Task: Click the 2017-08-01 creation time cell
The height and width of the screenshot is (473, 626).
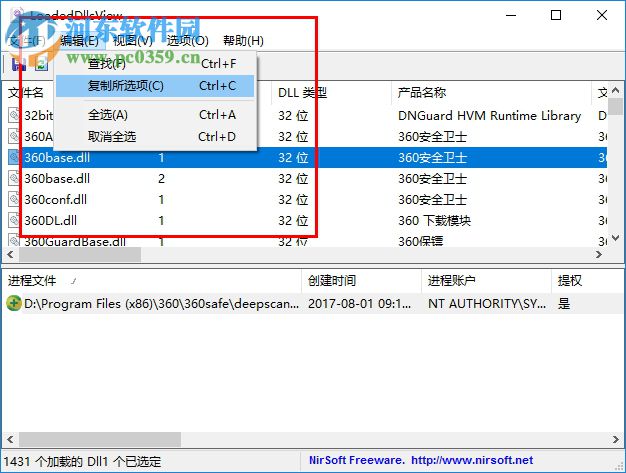Action: click(x=359, y=303)
